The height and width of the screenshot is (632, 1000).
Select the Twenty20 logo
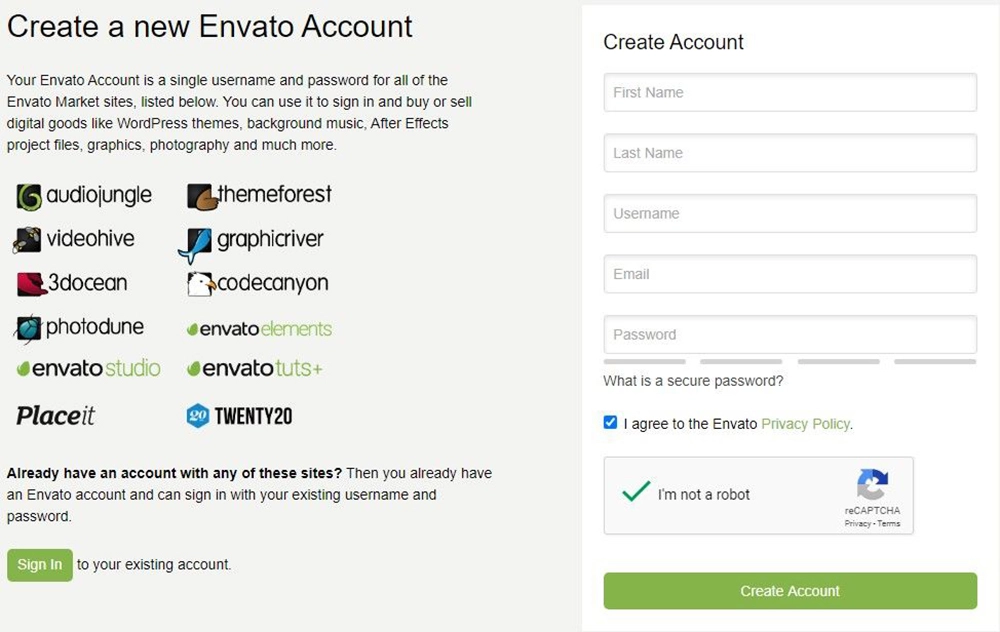pos(239,416)
